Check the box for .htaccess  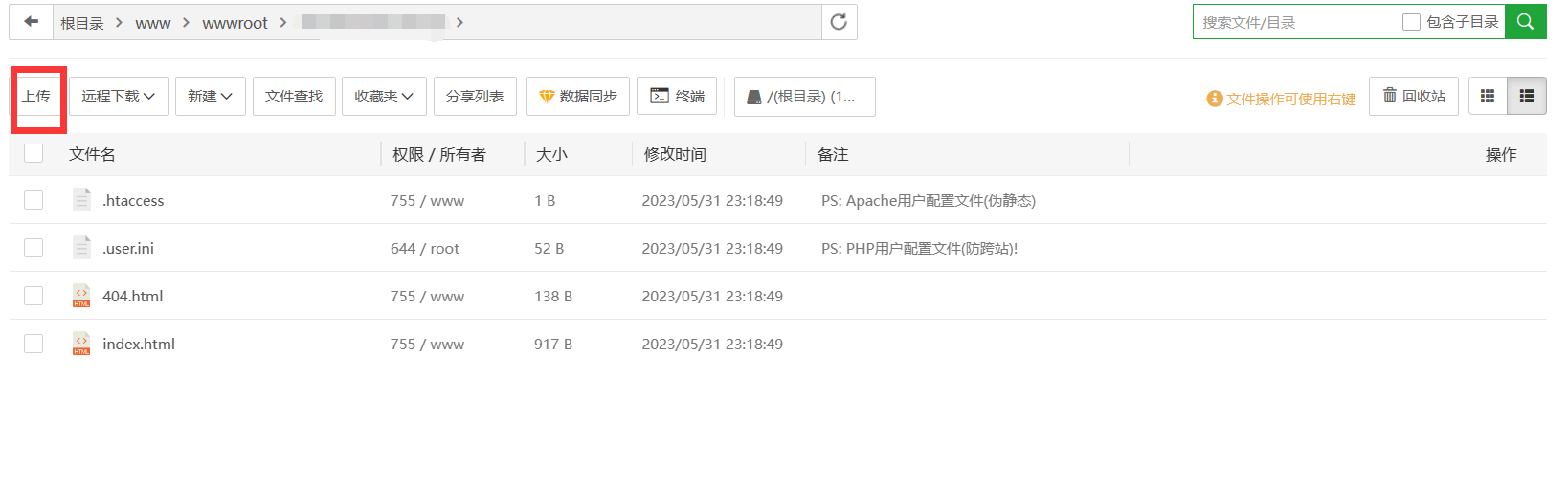point(34,200)
